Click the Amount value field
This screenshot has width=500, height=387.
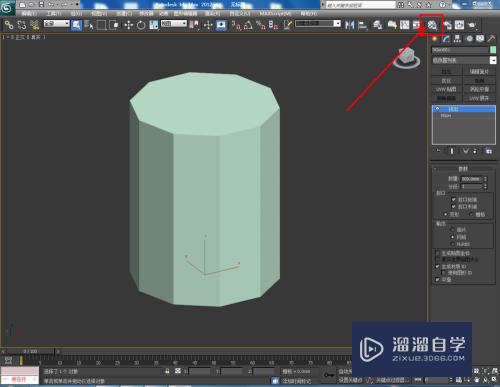click(x=471, y=179)
